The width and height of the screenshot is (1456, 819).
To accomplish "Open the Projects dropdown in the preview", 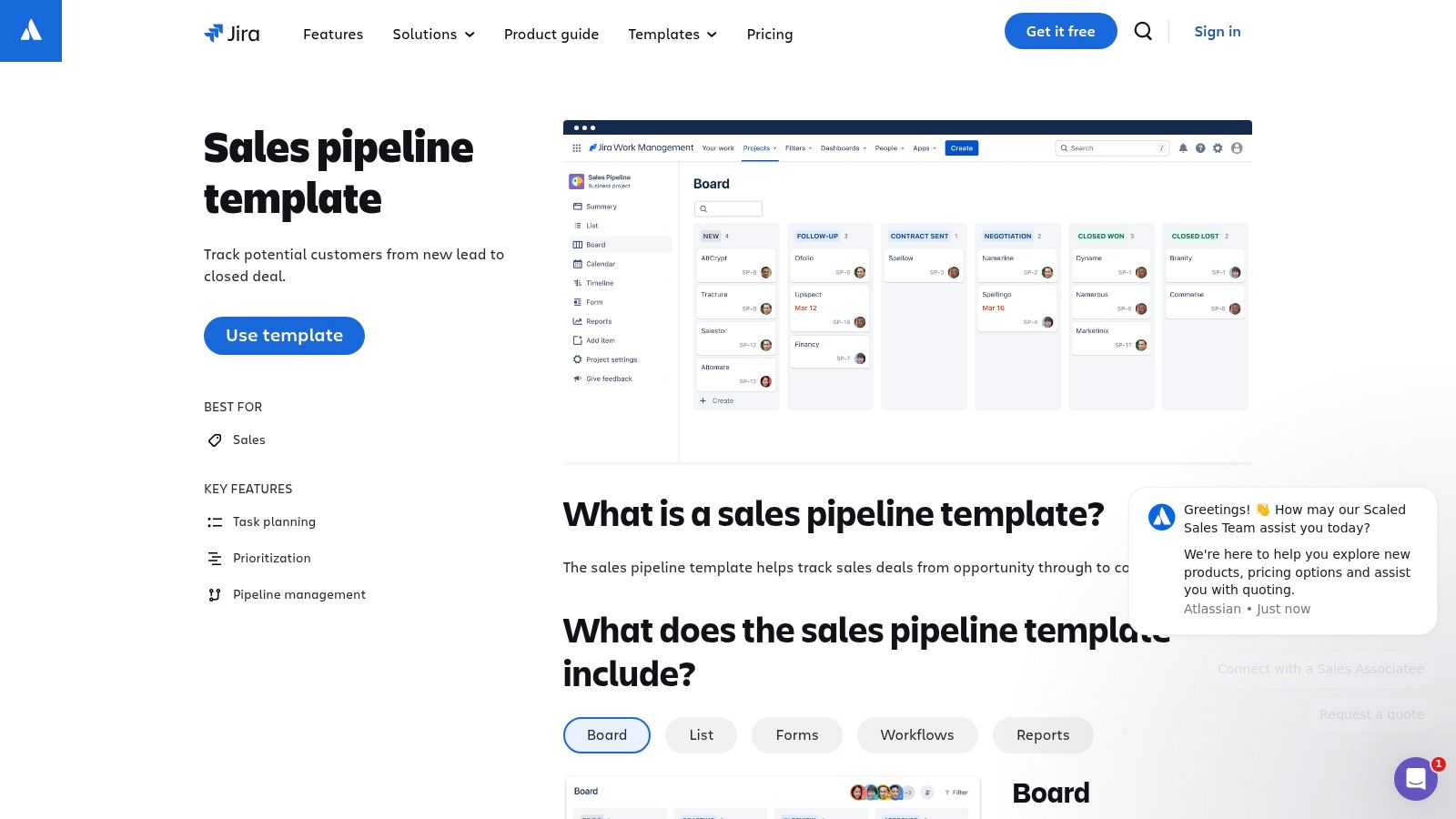I will 760,147.
